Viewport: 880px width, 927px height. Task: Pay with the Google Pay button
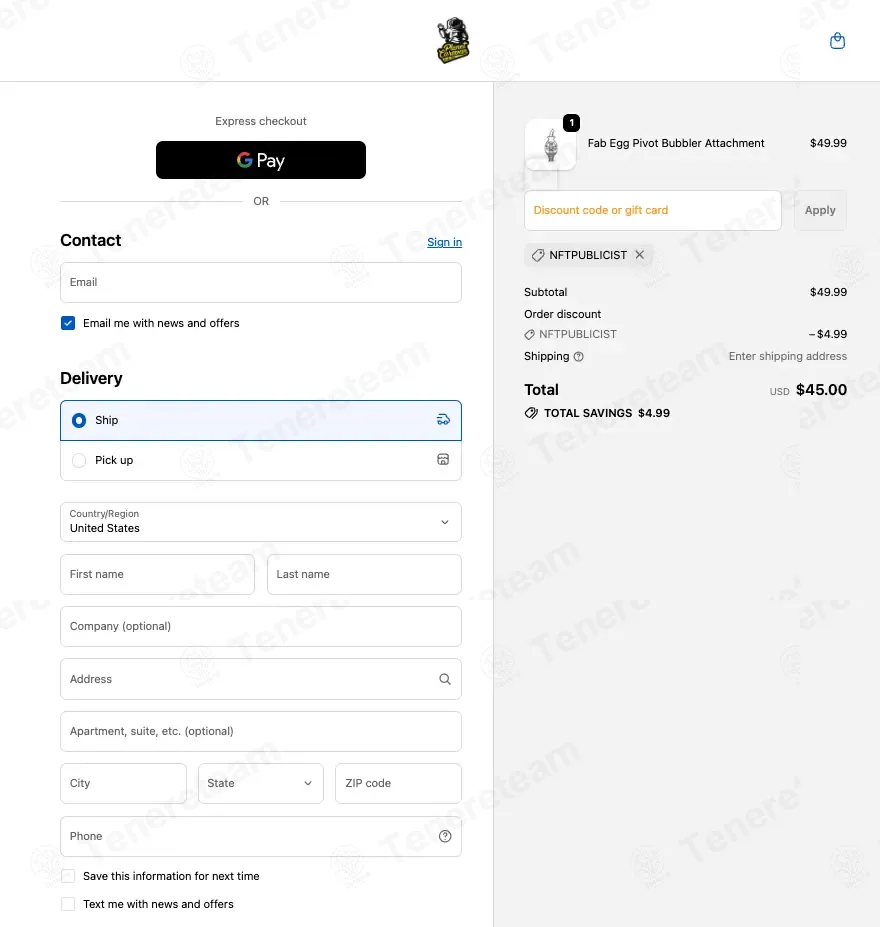point(261,160)
